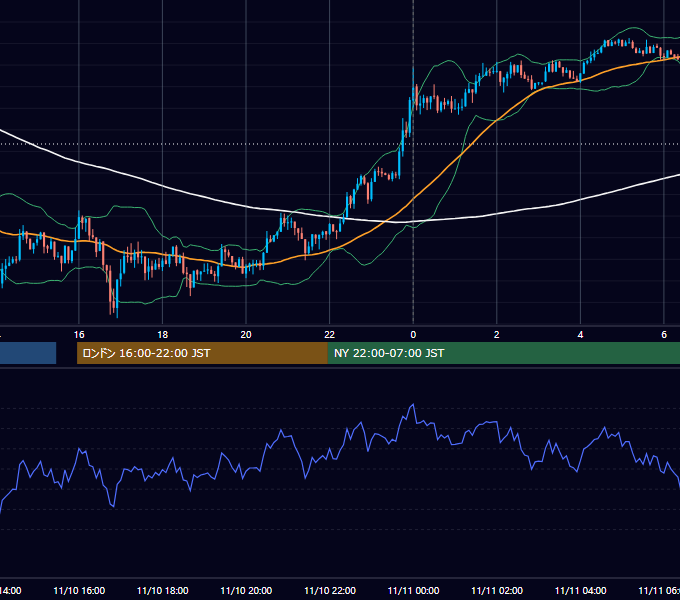
Task: Click the 11/11 00:00 date label
Action: click(x=413, y=591)
